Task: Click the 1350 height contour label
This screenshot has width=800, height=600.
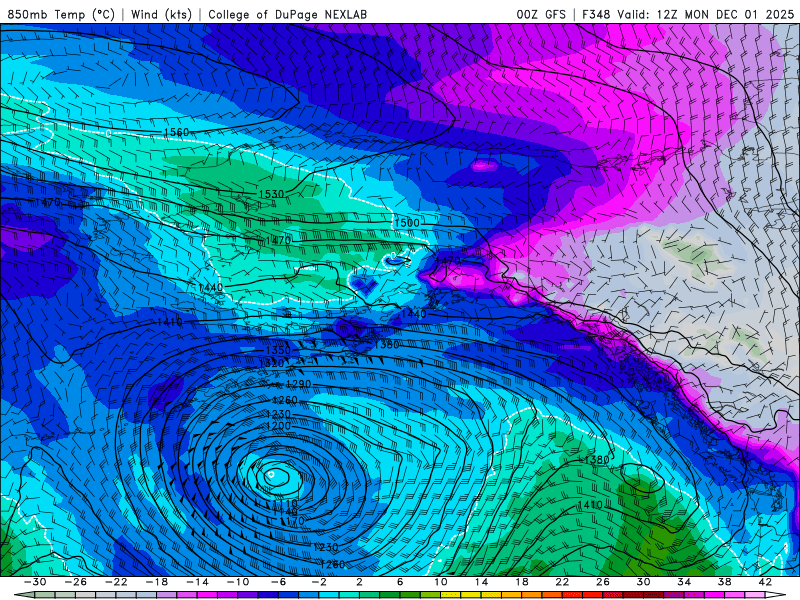Action: 278,351
